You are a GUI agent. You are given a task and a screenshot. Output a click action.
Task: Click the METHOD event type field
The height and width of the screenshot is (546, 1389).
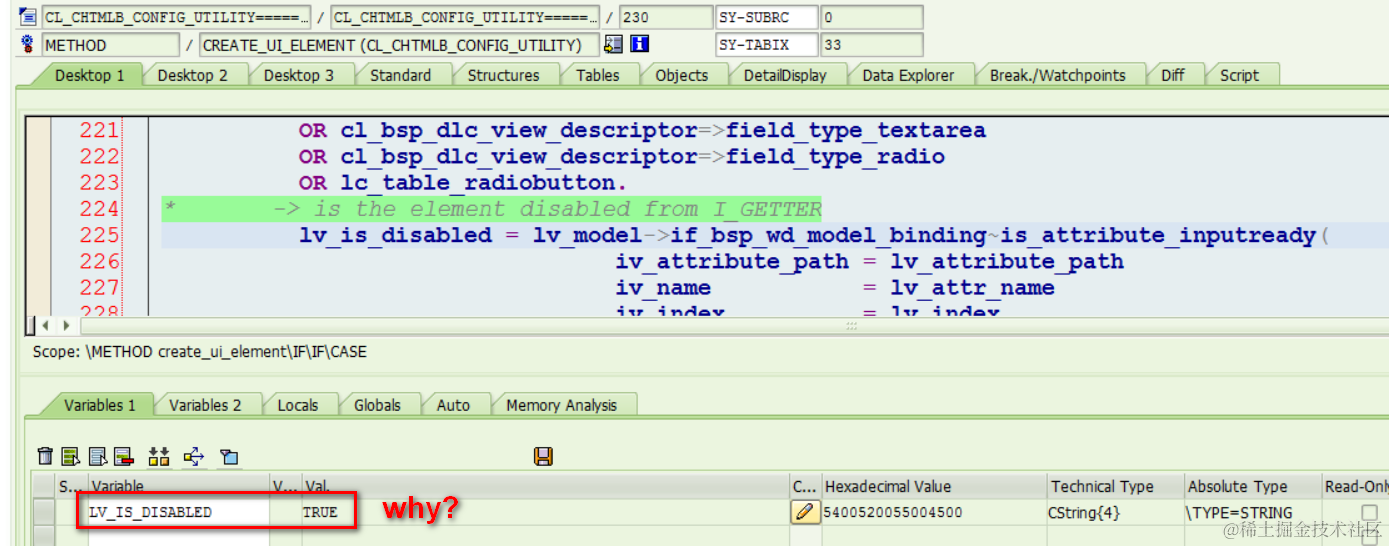(x=111, y=45)
